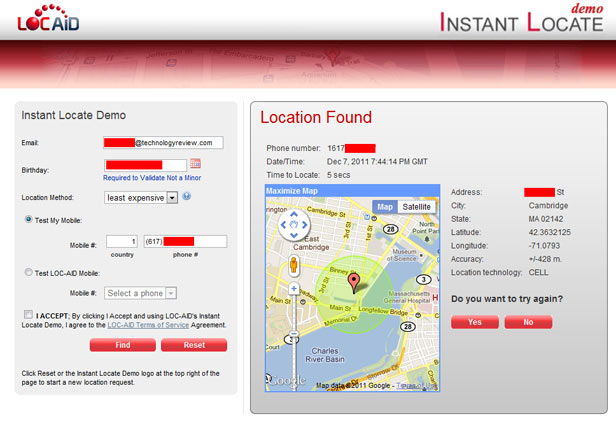The width and height of the screenshot is (616, 421).
Task: Open the birthday calendar picker icon
Action: (195, 164)
